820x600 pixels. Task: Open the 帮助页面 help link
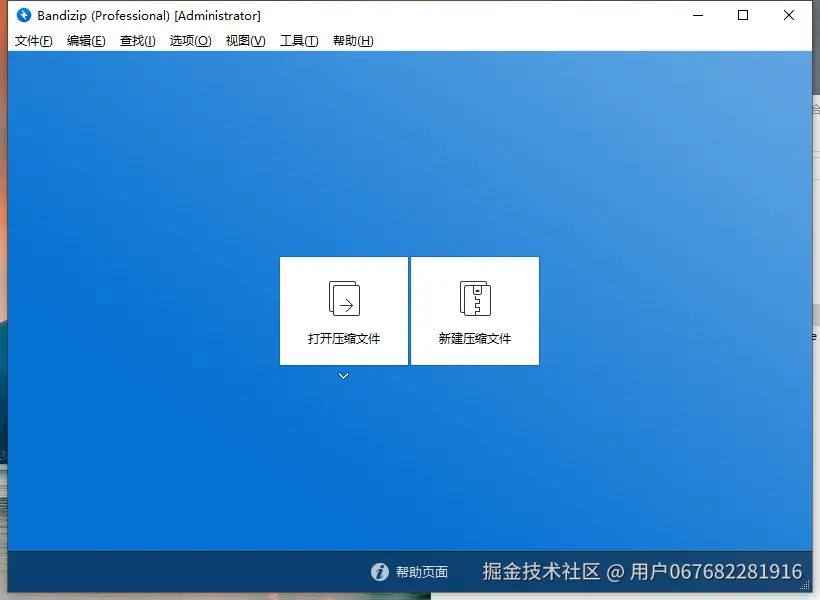(424, 572)
